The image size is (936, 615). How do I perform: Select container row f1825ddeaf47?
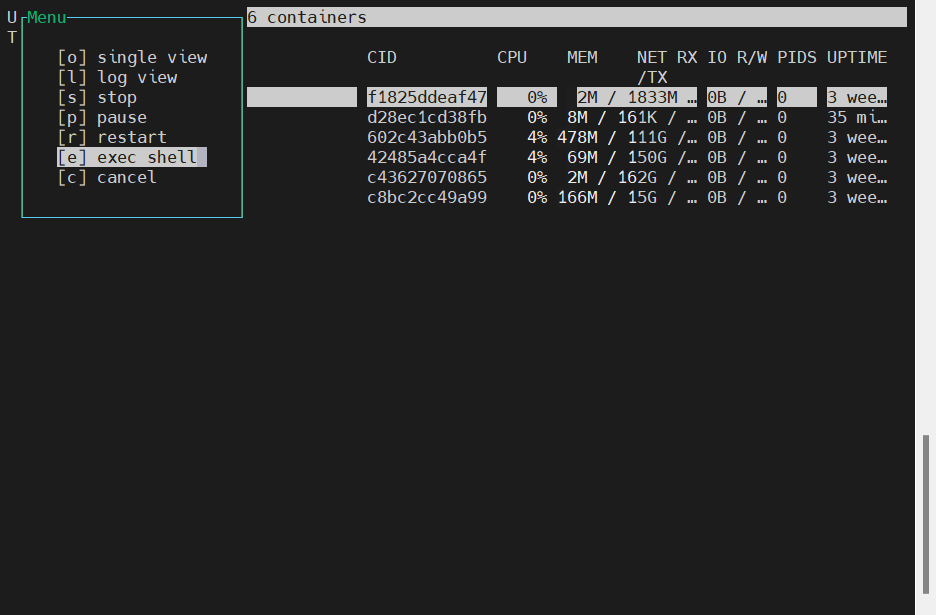(x=427, y=97)
